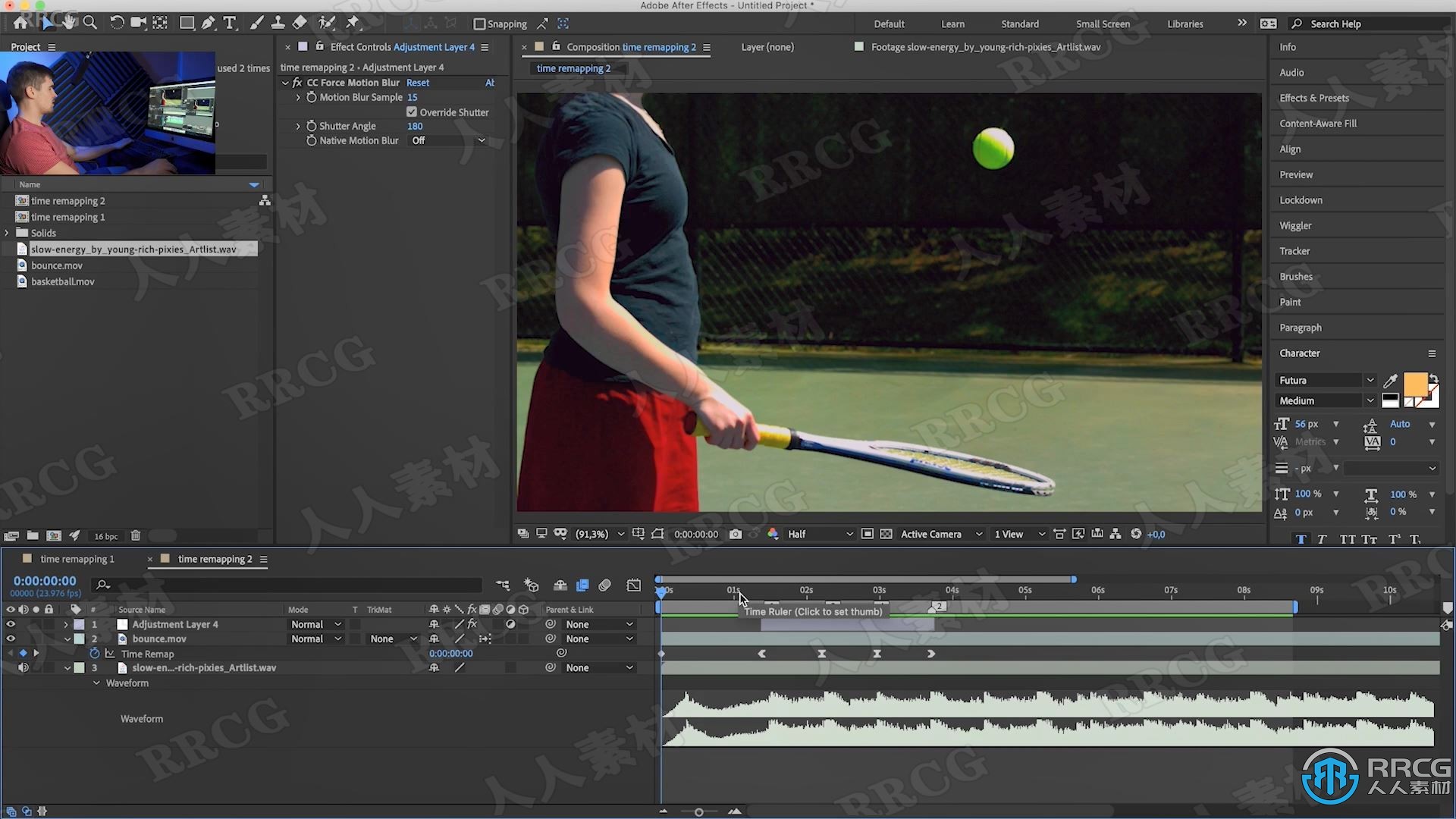
Task: Expand the Solids folder in Project panel
Action: 8,232
